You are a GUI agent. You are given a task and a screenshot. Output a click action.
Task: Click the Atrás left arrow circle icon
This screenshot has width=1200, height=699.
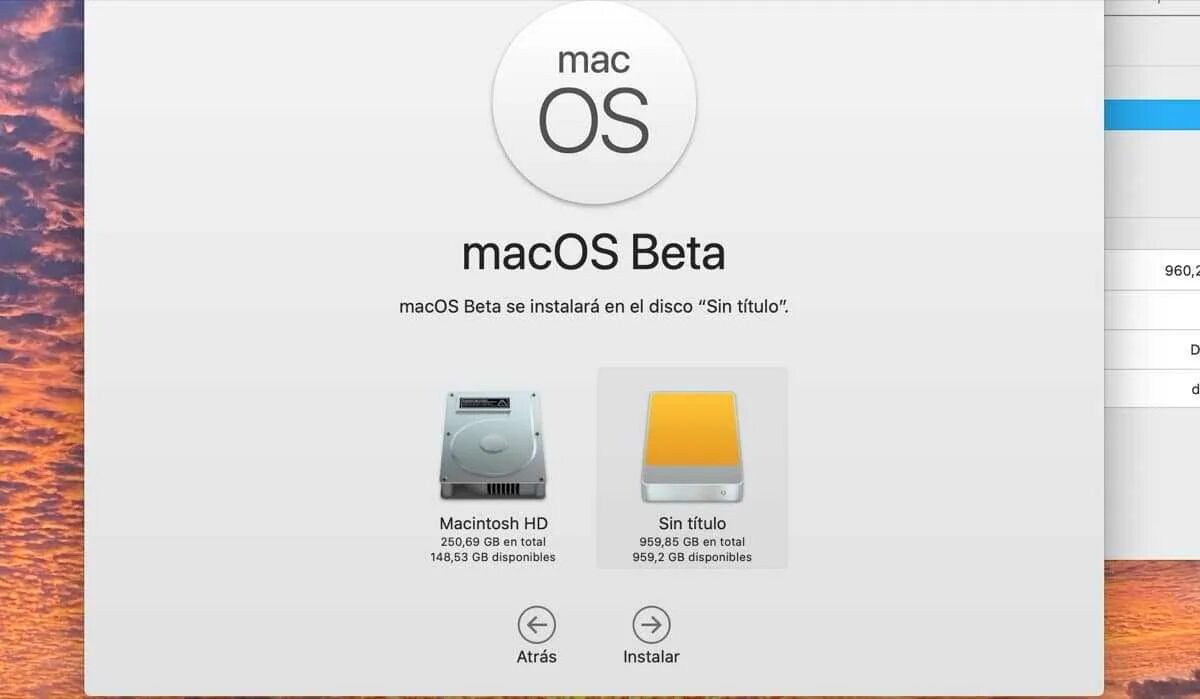tap(537, 625)
